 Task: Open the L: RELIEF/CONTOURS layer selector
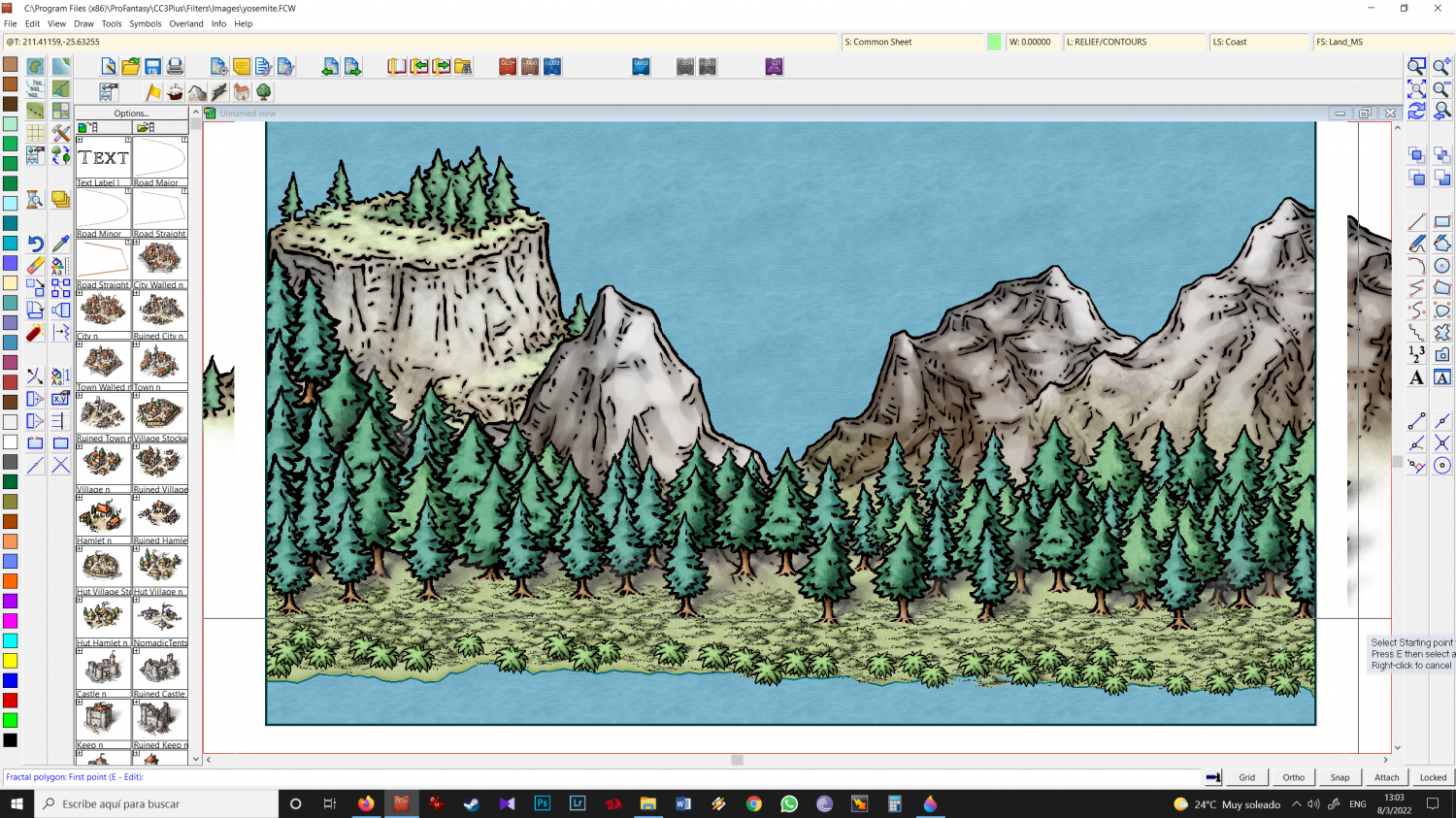pyautogui.click(x=1135, y=42)
